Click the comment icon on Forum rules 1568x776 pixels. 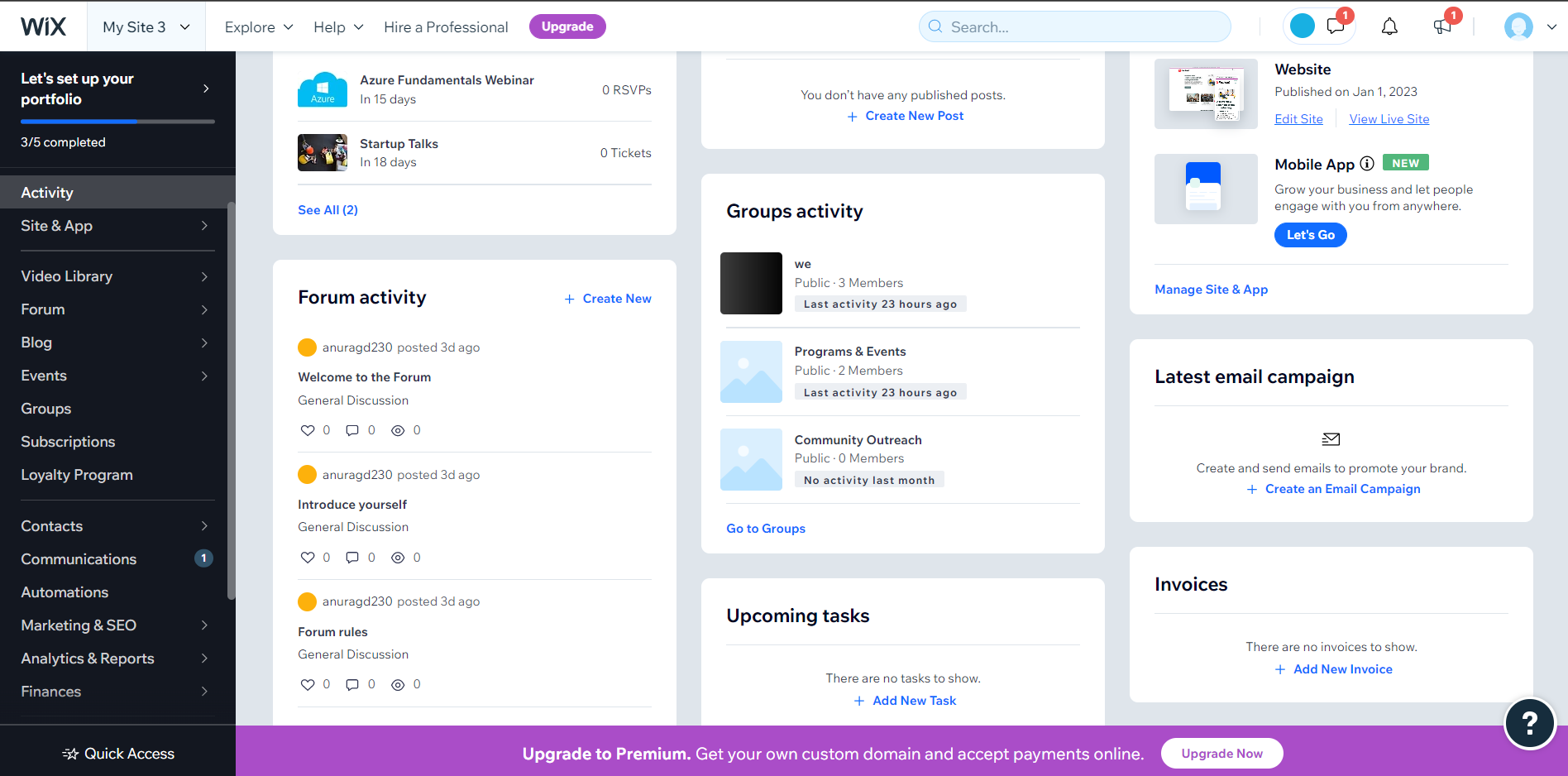(352, 684)
